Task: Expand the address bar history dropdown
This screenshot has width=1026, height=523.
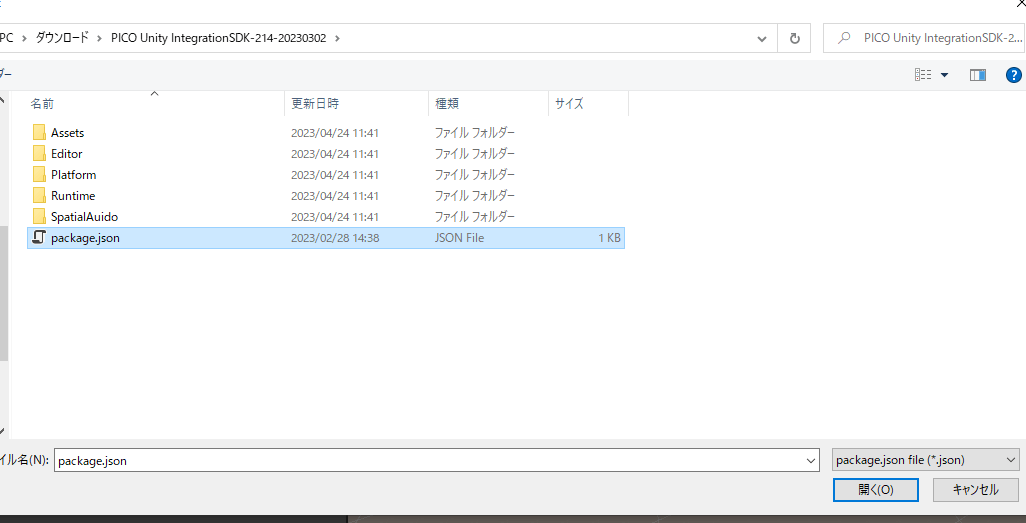Action: (762, 39)
